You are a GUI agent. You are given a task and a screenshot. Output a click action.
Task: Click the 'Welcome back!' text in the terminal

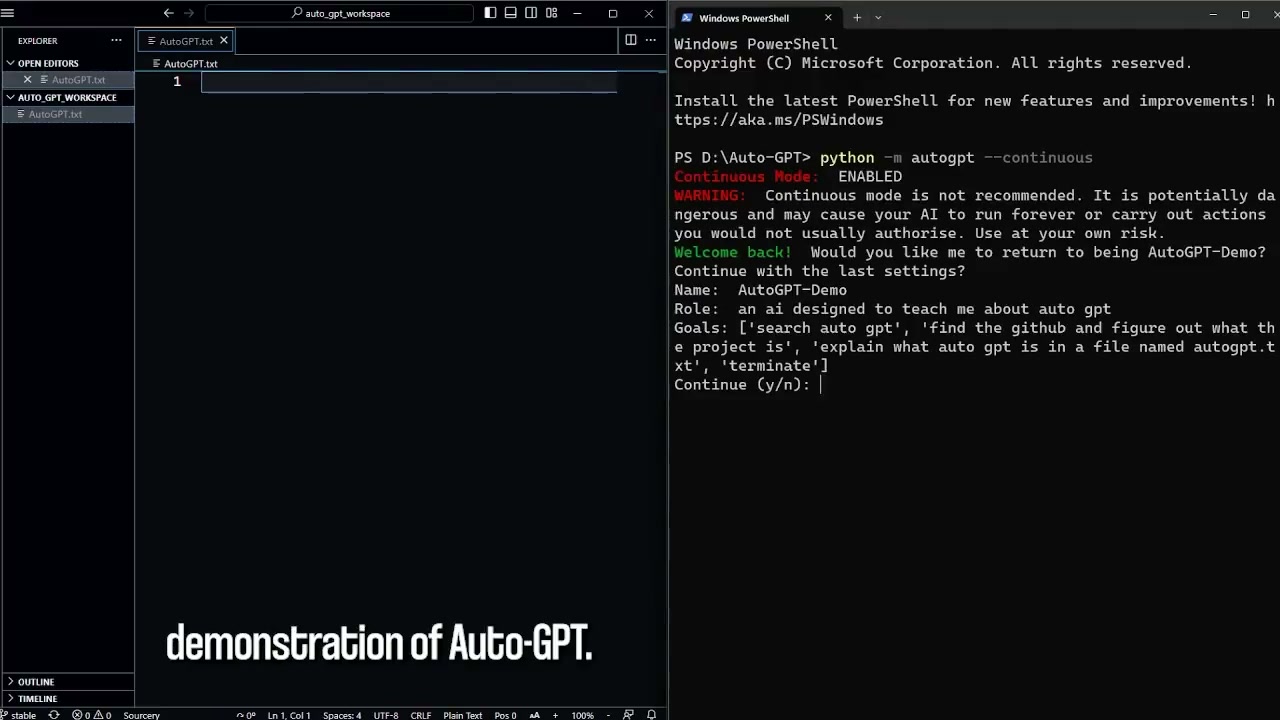732,253
